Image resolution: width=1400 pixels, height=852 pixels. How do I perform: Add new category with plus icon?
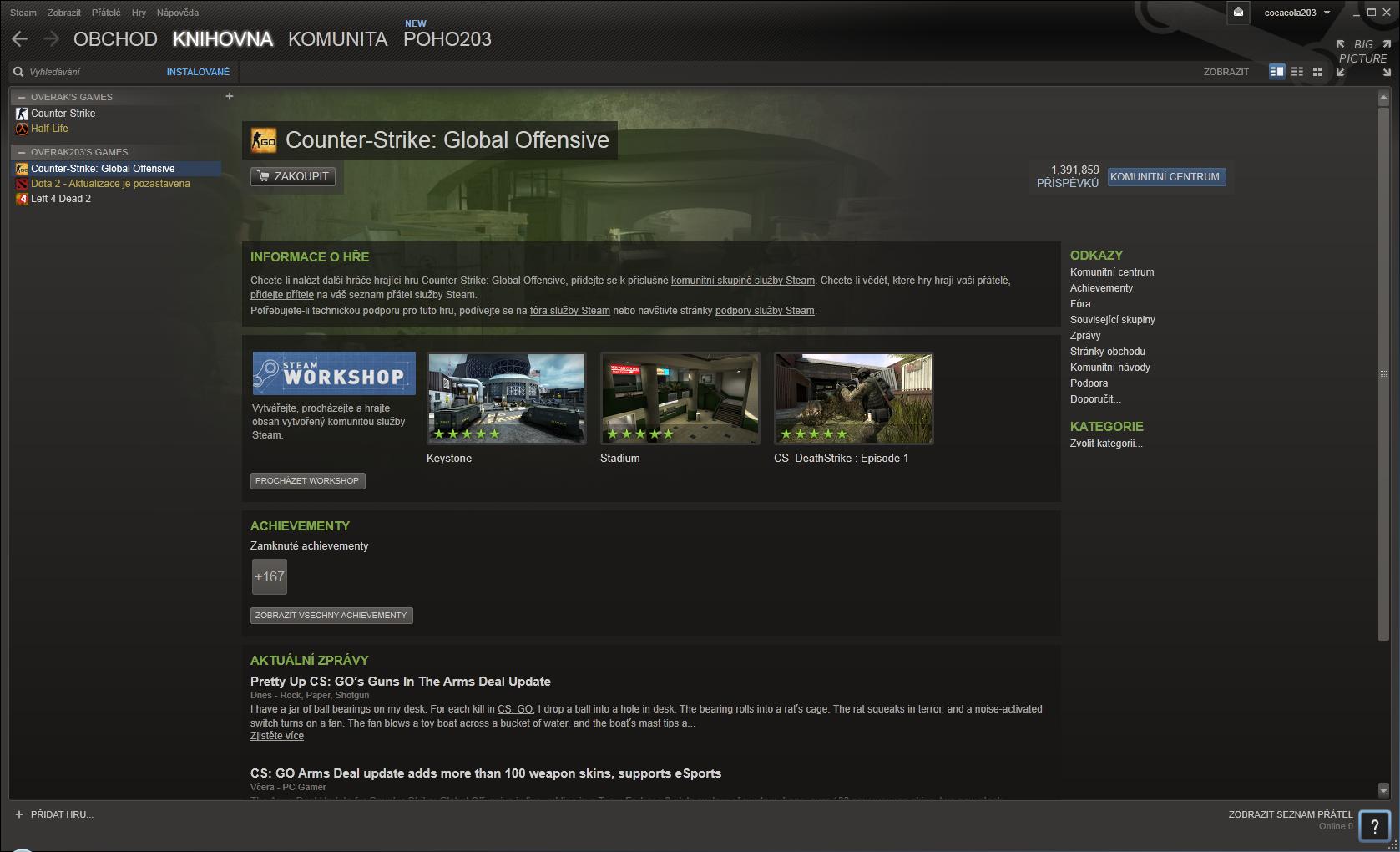230,96
